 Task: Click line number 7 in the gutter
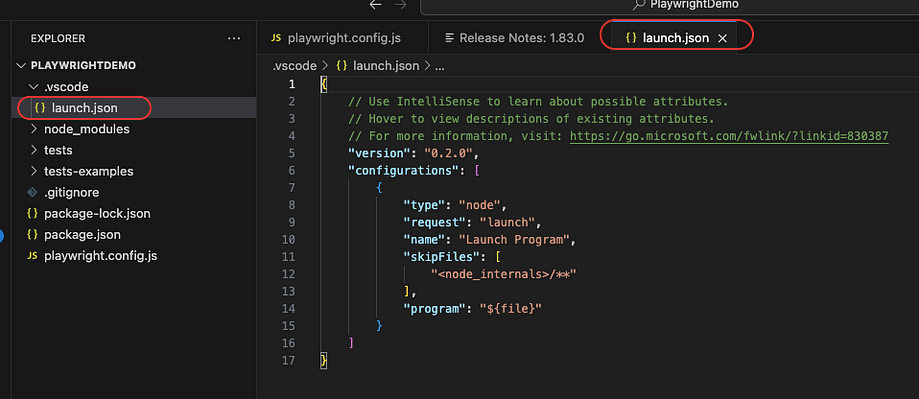point(292,188)
